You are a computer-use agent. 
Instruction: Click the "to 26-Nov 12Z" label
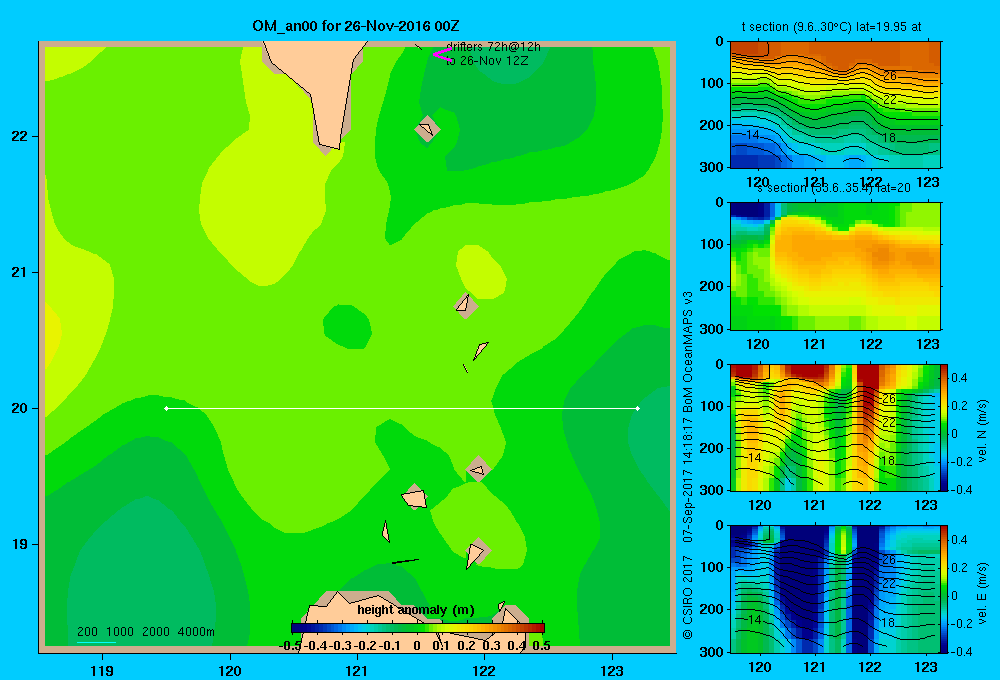point(487,61)
